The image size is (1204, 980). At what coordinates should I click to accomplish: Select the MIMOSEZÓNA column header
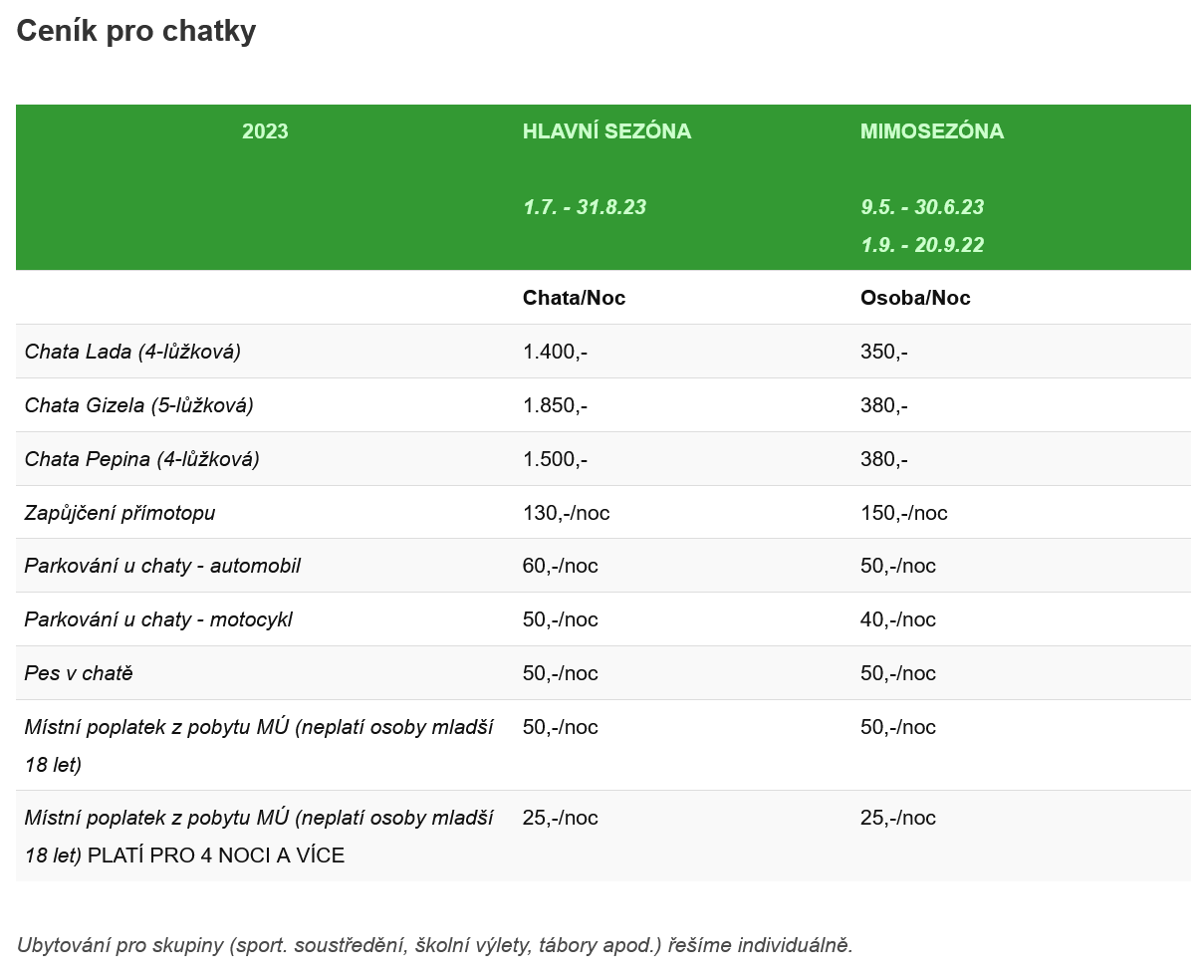coord(932,131)
